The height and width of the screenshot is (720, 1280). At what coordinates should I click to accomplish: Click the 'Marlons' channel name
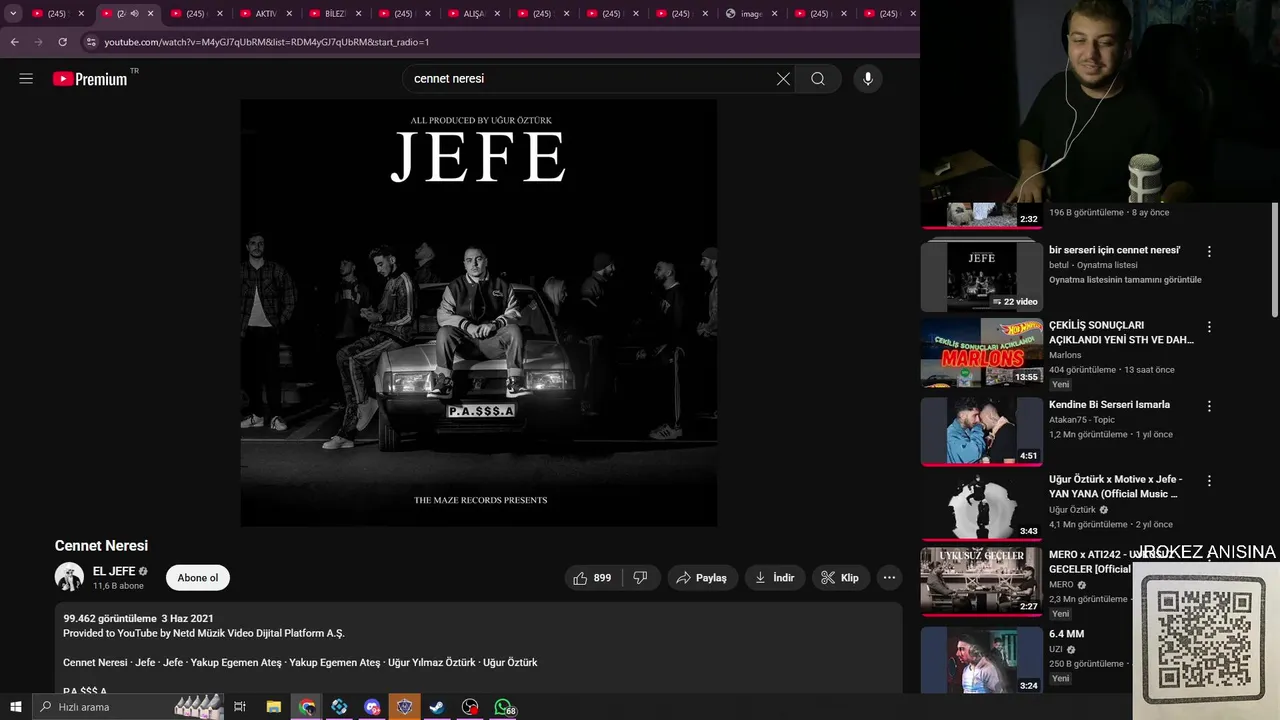[1065, 355]
